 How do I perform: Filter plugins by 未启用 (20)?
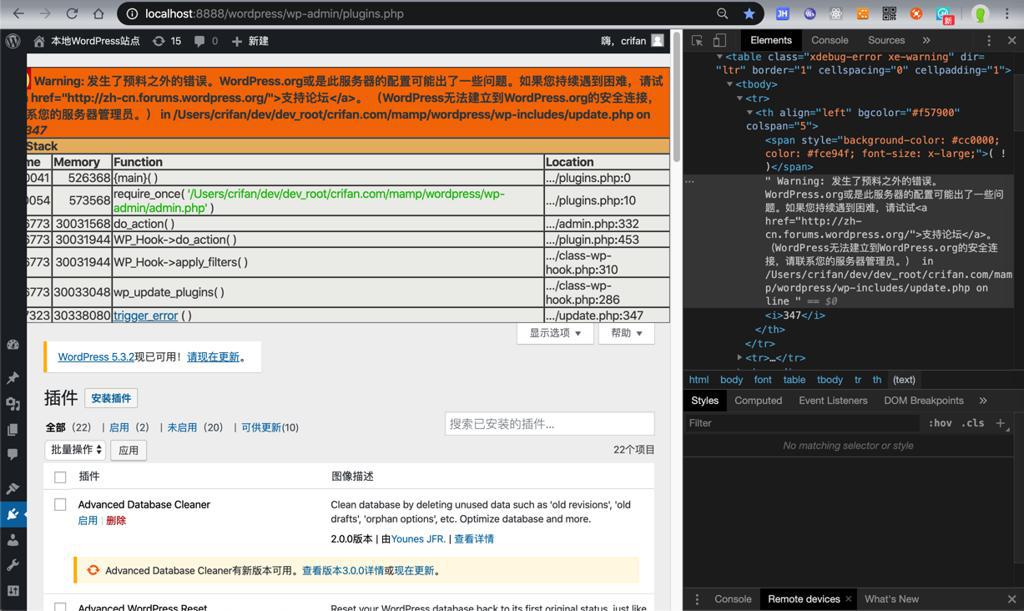tap(195, 428)
